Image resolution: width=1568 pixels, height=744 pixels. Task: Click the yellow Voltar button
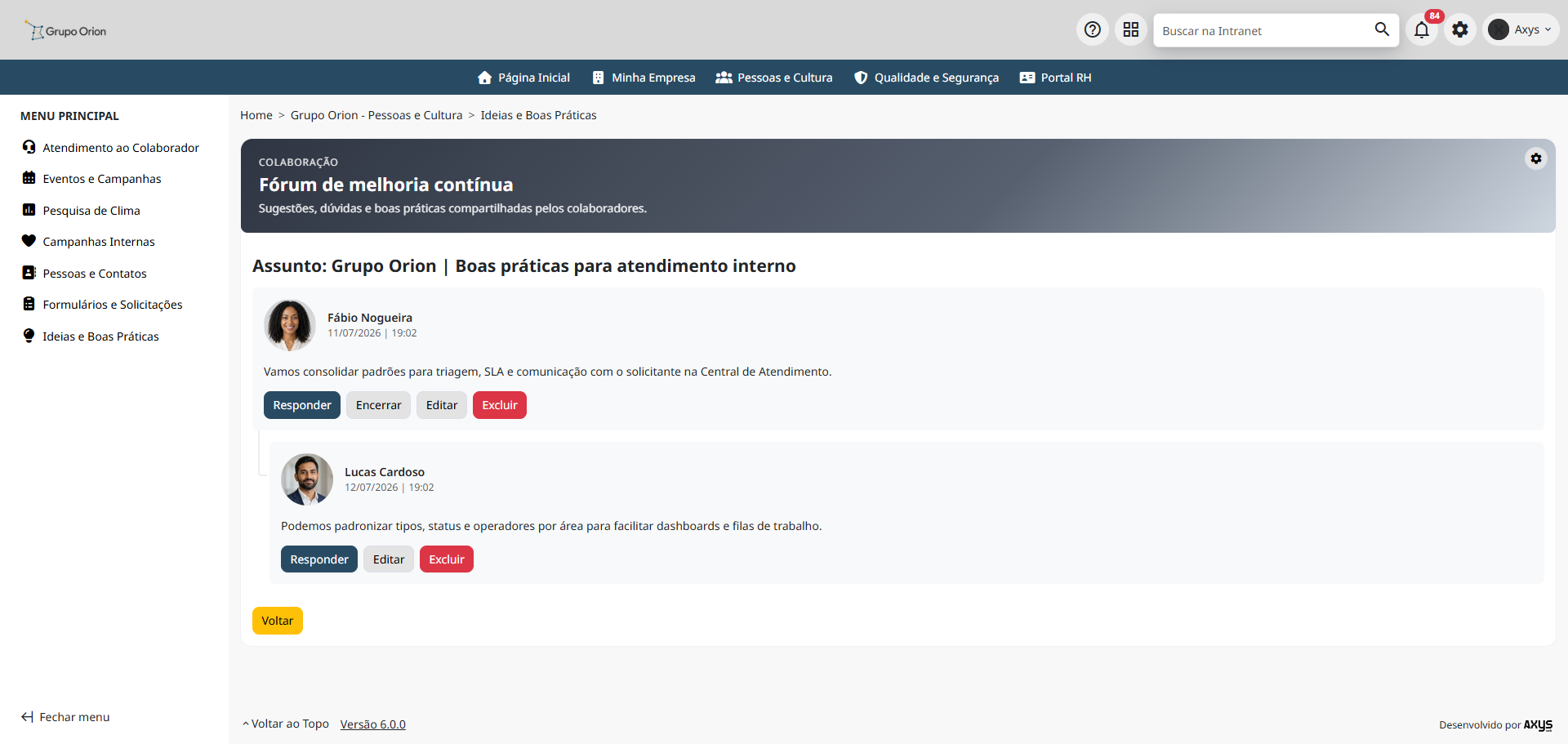278,621
